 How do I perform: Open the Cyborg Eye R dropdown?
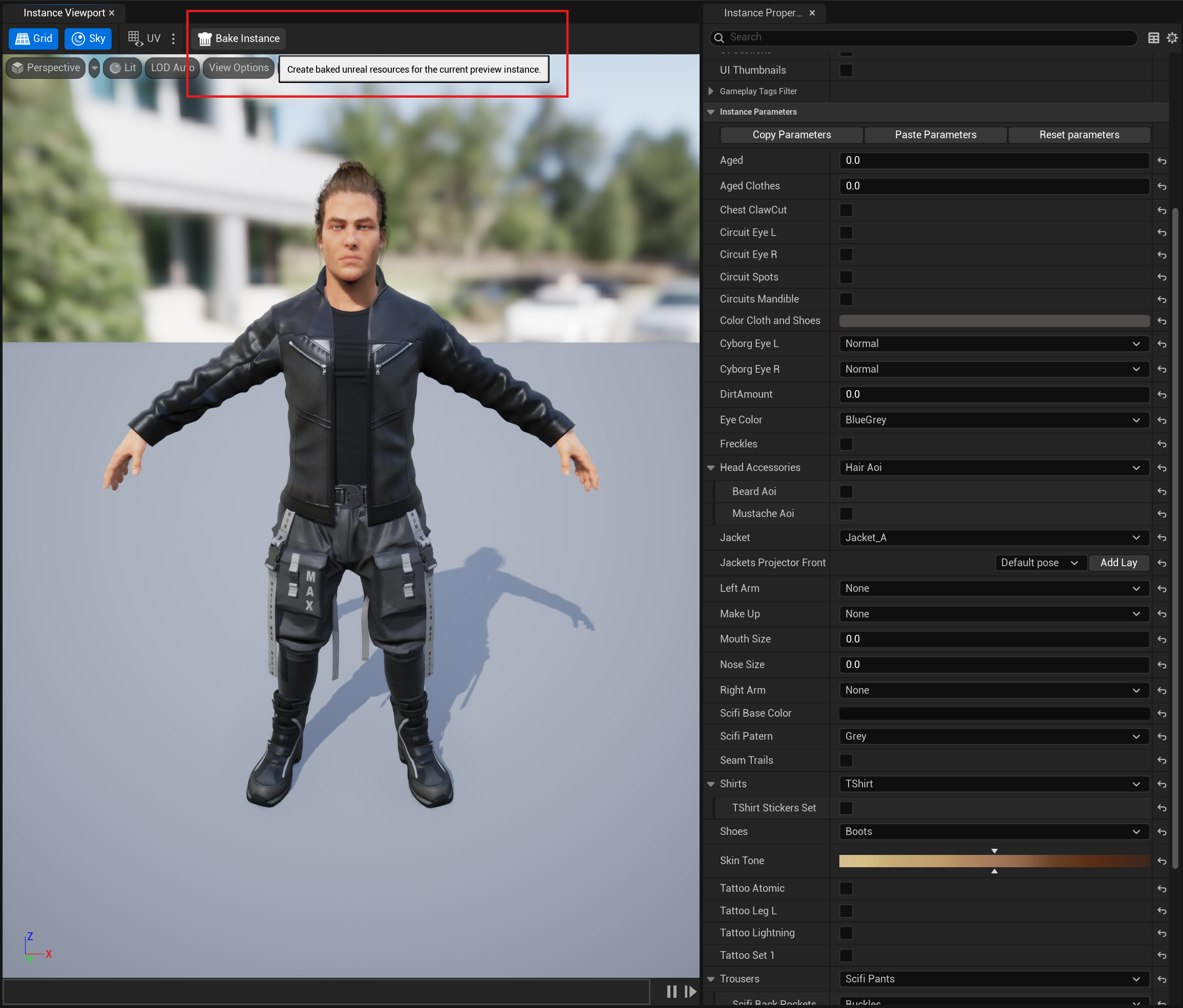click(x=994, y=369)
